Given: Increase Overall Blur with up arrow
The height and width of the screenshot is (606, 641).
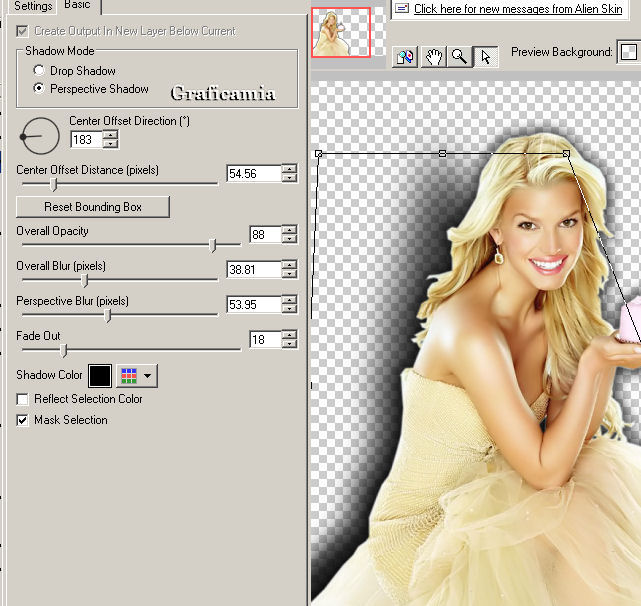Looking at the screenshot, I should (x=289, y=265).
